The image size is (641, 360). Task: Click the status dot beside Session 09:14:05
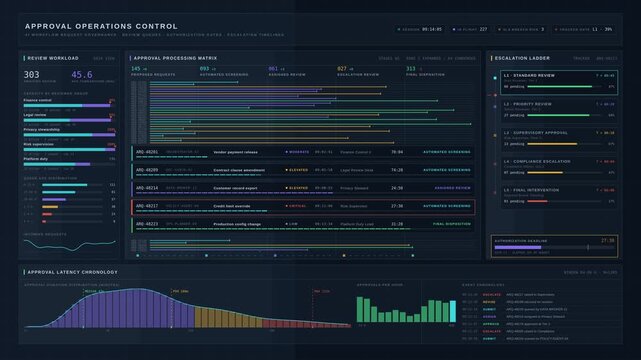coord(399,29)
